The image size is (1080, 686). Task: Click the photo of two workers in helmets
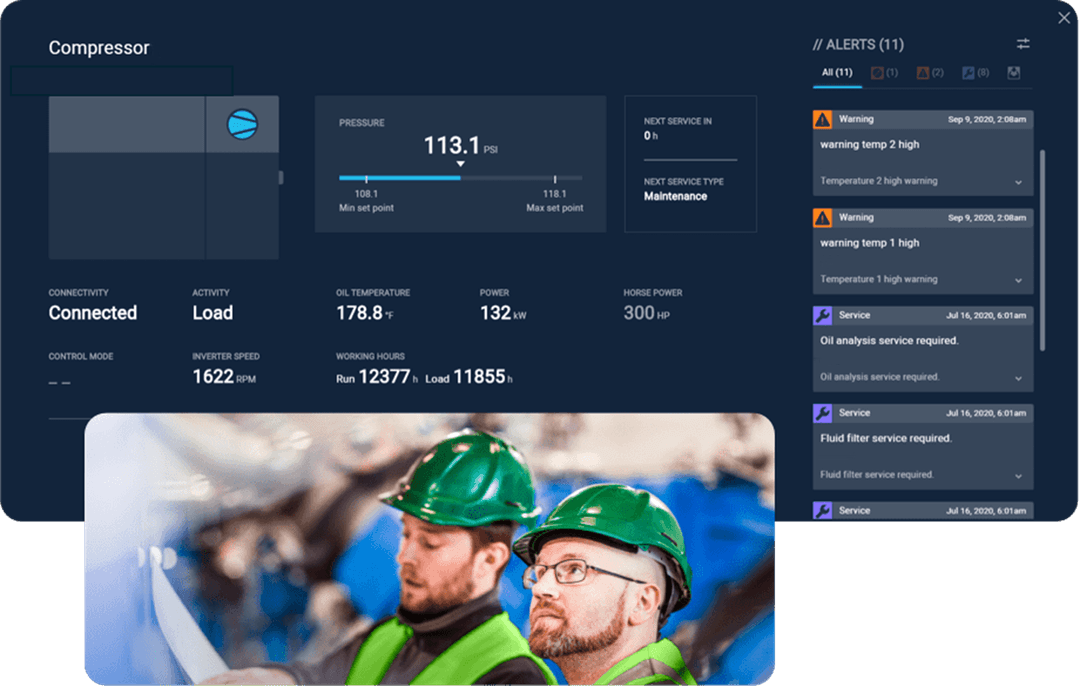(430, 549)
